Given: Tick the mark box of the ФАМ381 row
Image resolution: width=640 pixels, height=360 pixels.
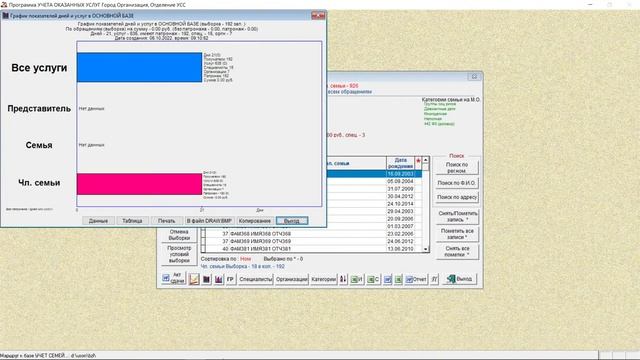Looking at the screenshot, I should coord(204,249).
